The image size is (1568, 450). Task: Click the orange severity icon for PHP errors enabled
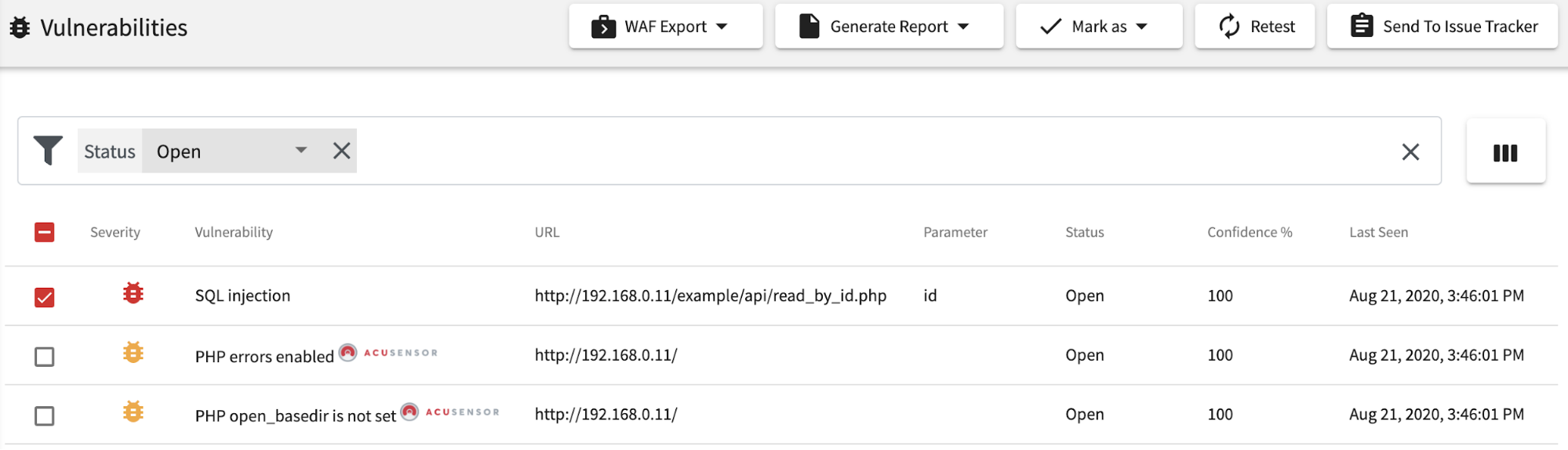coord(133,354)
